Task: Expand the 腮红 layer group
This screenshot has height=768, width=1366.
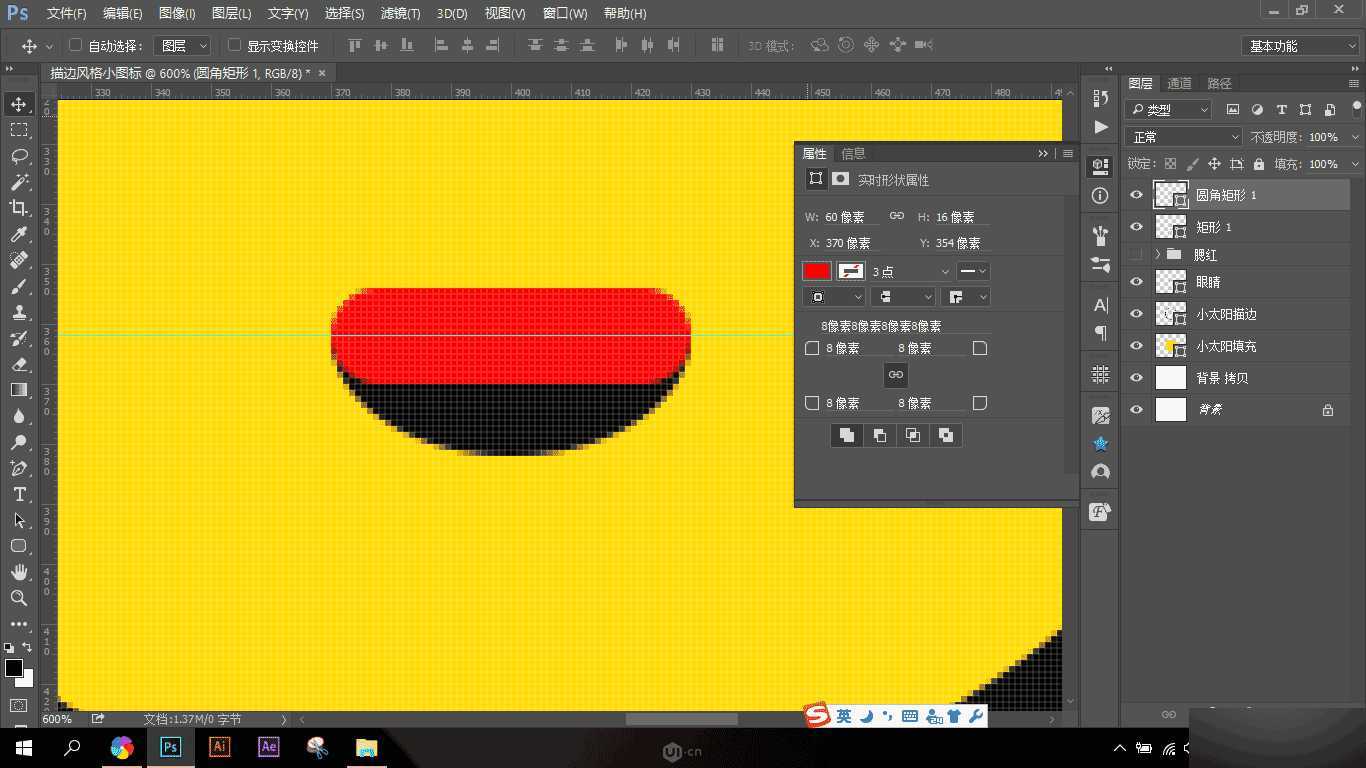Action: [1158, 254]
